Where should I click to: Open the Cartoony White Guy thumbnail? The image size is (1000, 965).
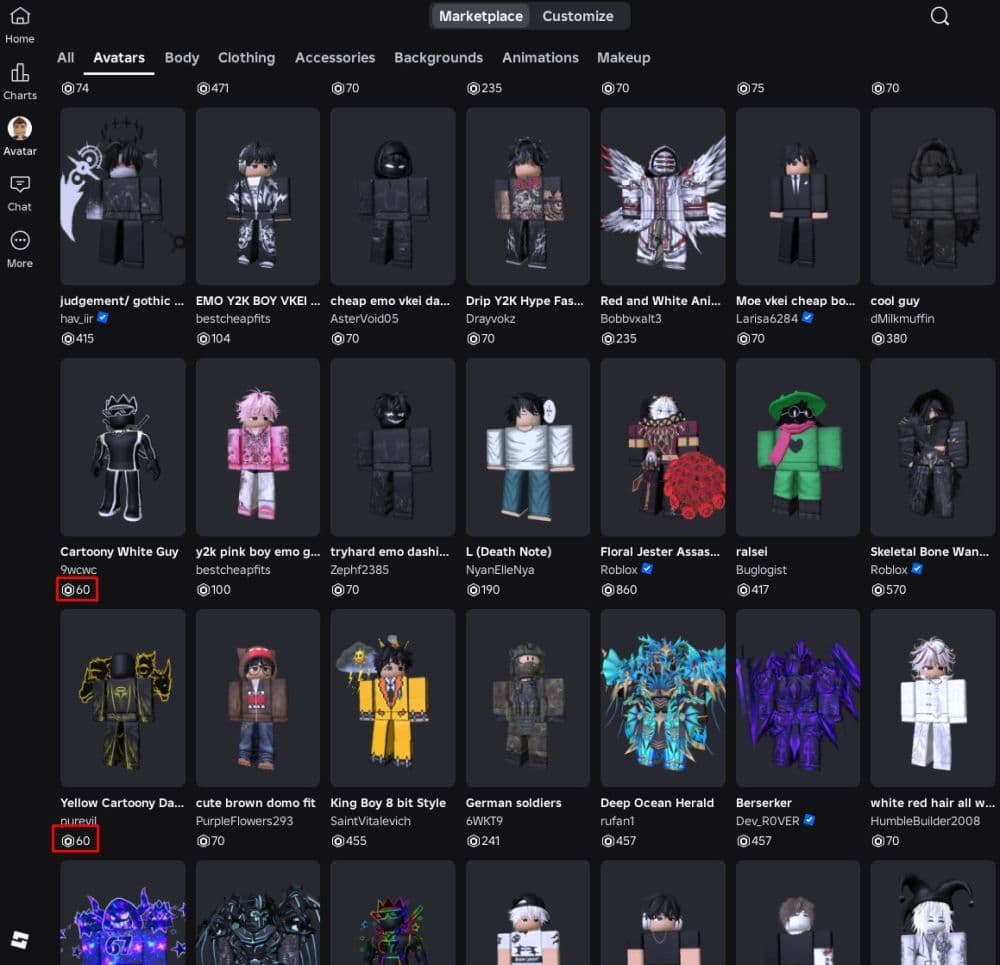tap(122, 447)
